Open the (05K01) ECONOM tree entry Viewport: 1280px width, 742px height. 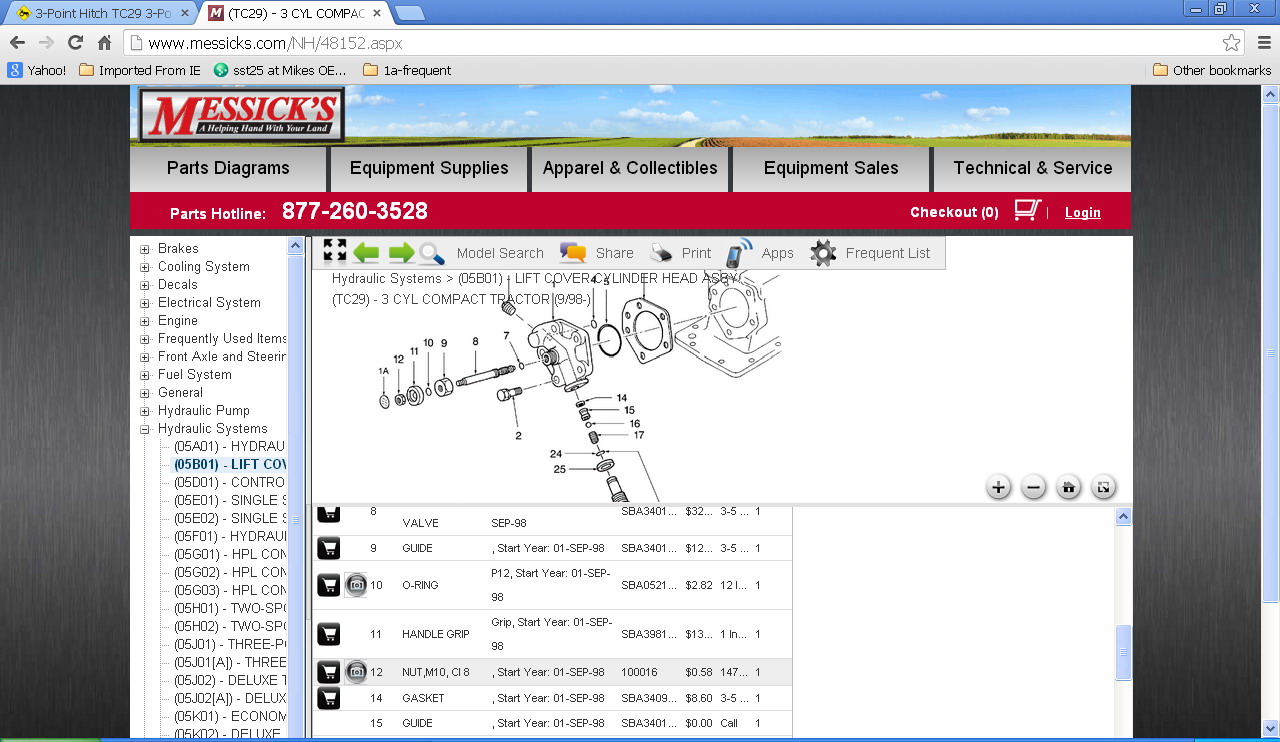[230, 717]
